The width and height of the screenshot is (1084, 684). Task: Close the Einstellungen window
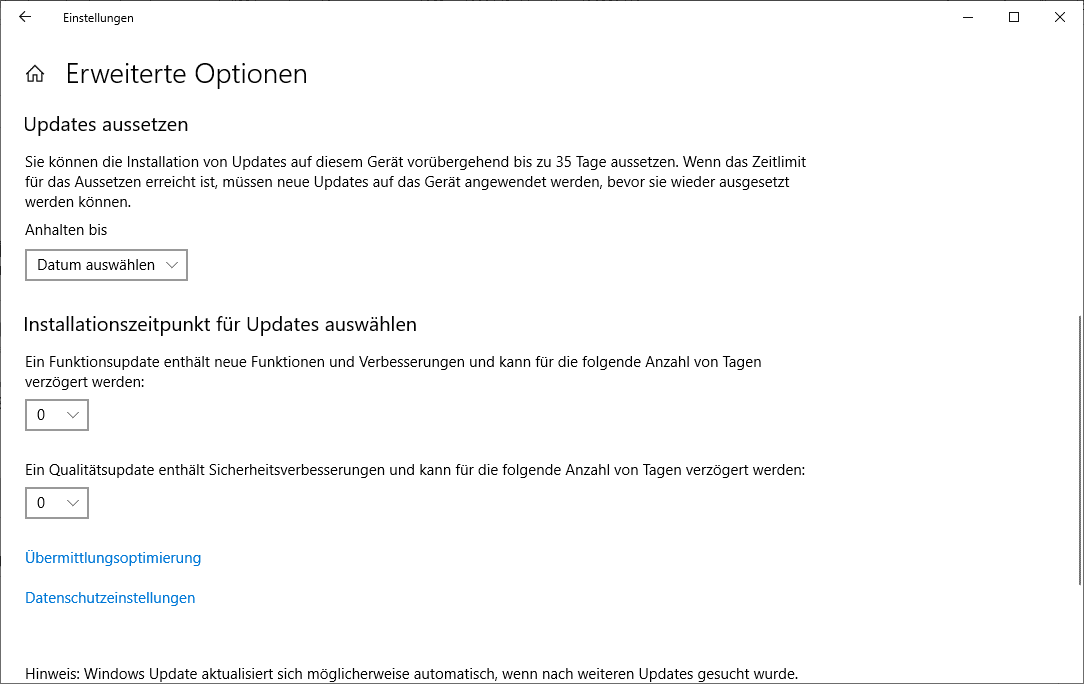point(1060,17)
